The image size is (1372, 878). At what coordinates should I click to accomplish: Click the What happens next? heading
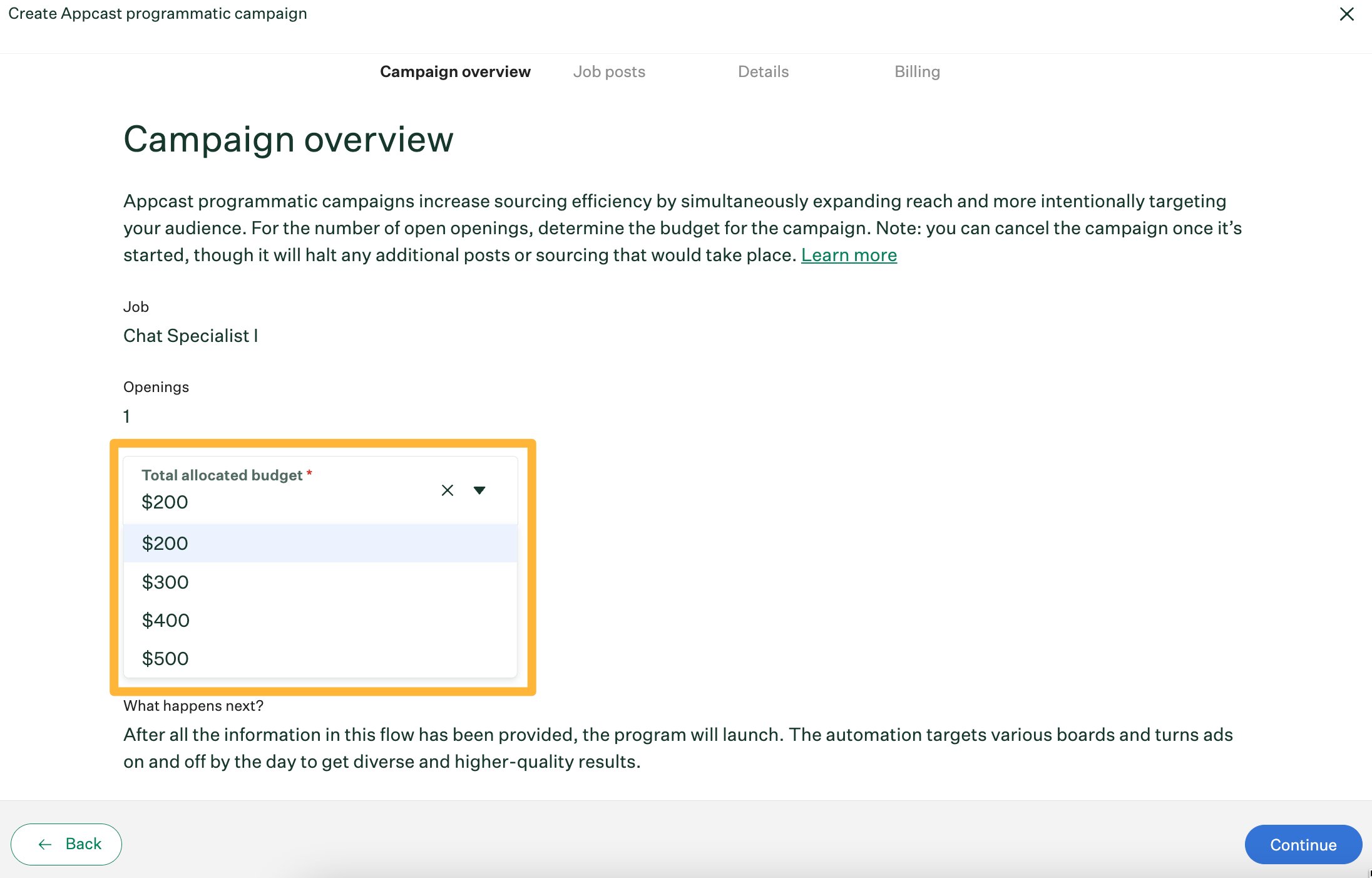(x=193, y=706)
